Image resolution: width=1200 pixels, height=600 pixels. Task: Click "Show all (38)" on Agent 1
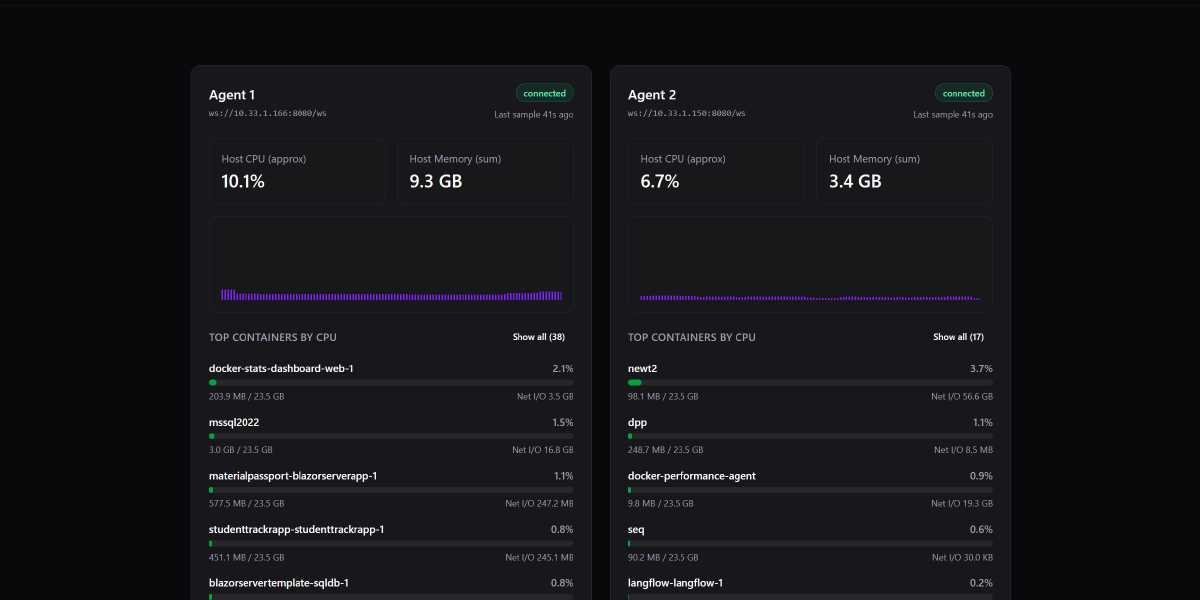pyautogui.click(x=538, y=337)
